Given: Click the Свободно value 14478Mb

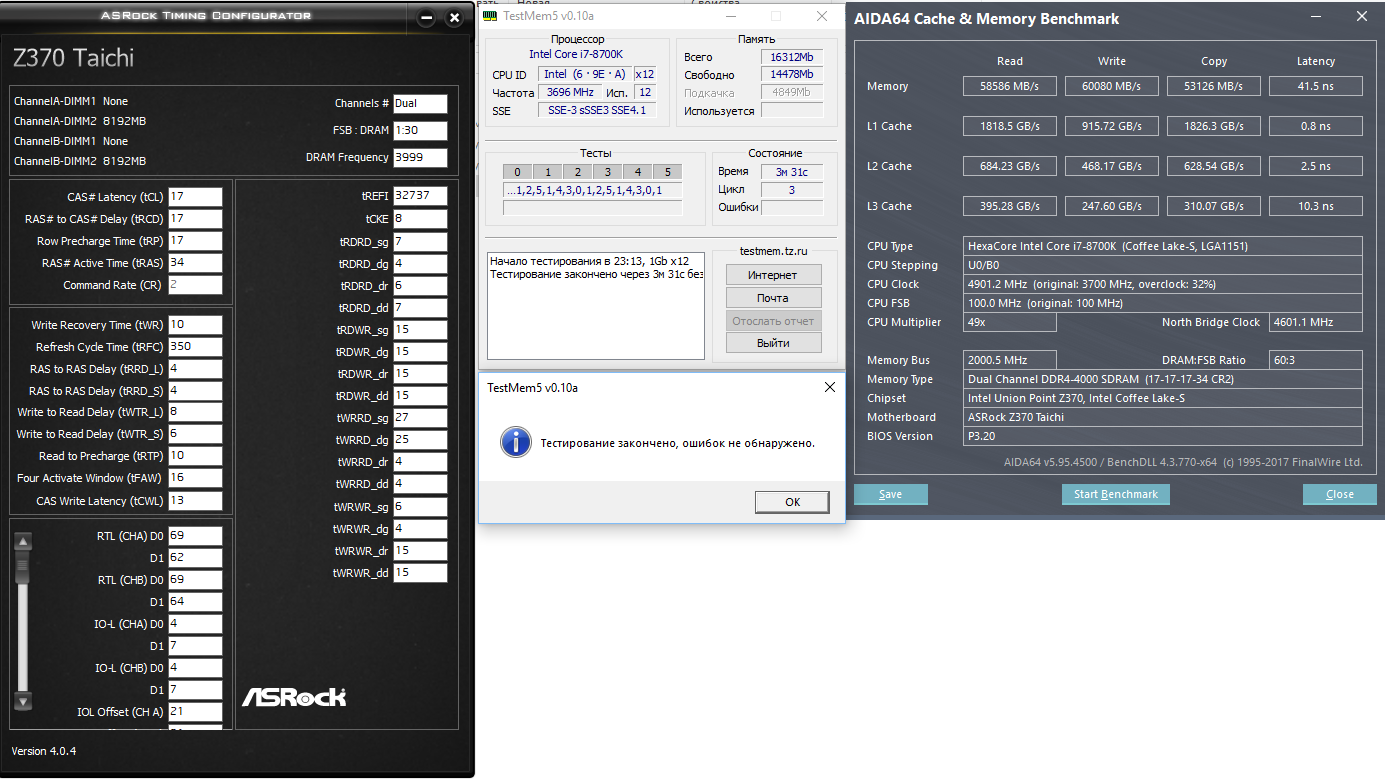Looking at the screenshot, I should point(791,75).
